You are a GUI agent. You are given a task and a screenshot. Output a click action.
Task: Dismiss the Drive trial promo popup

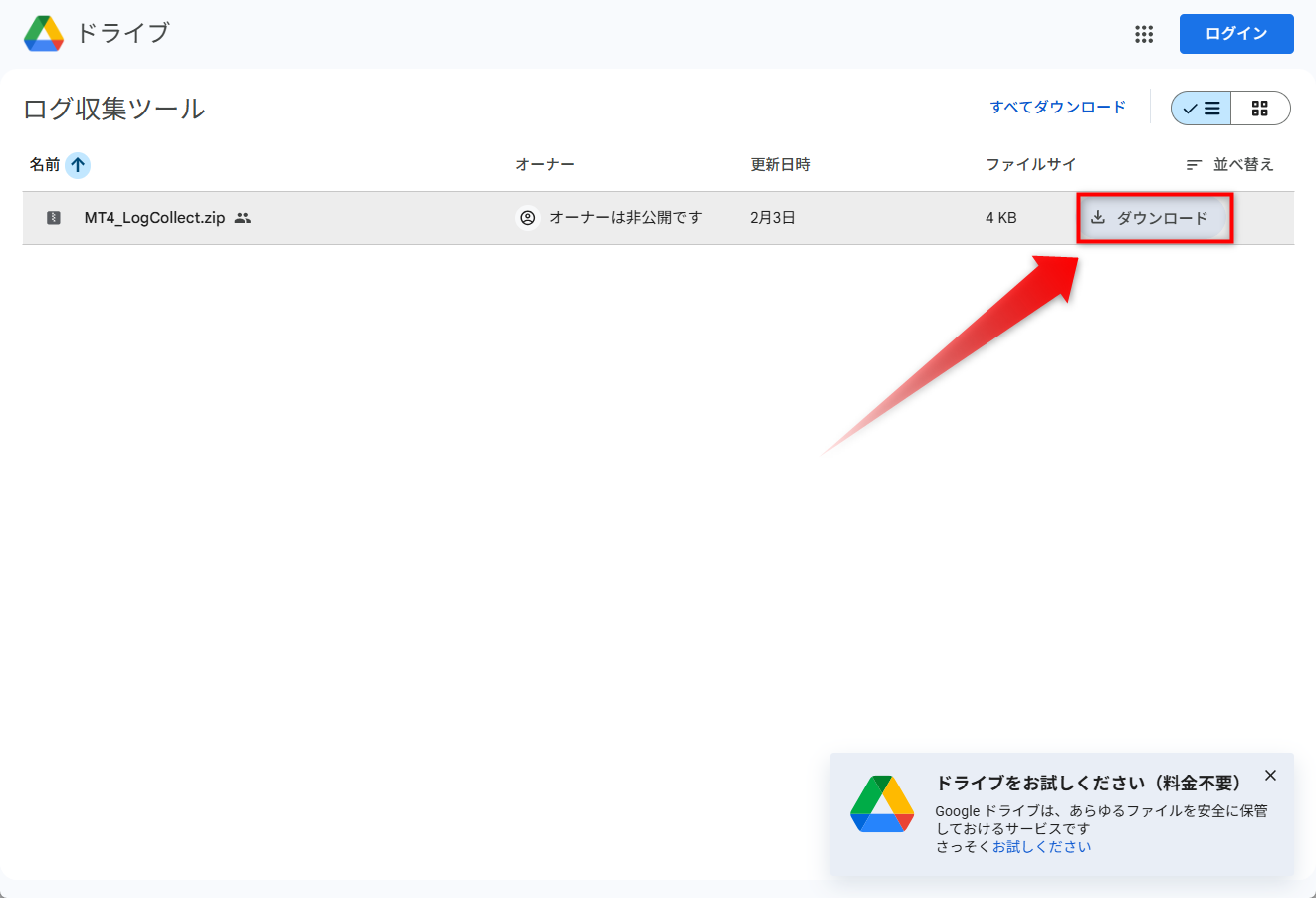(1270, 776)
